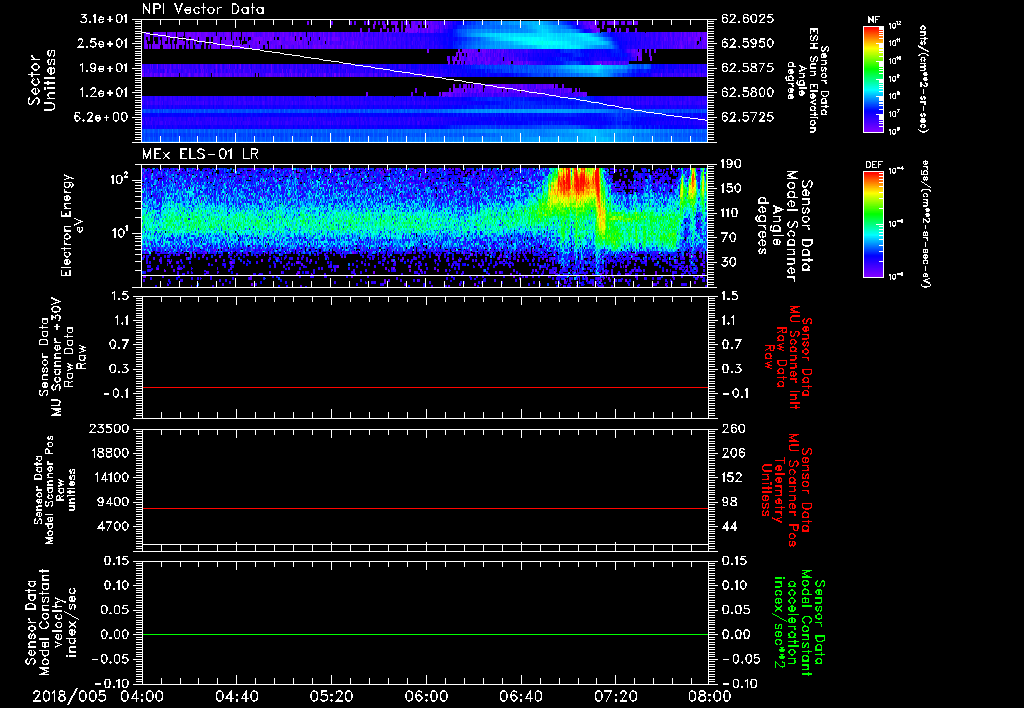Click the 98 telemetry tick value
1024x708 pixels.
click(729, 502)
